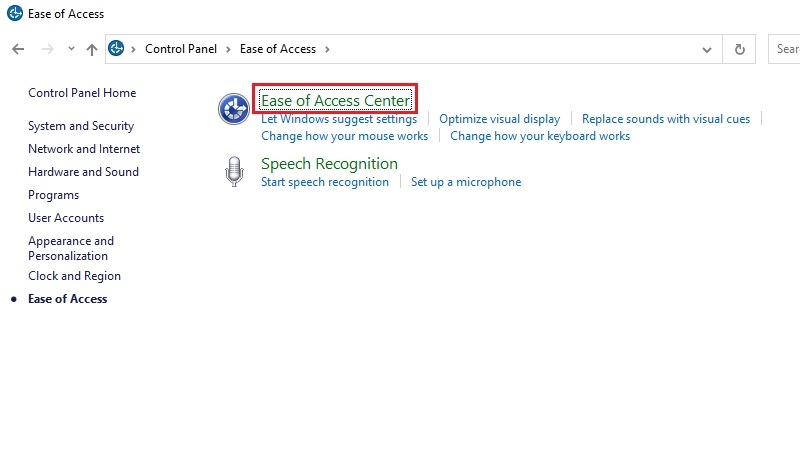Viewport: 800px width, 450px height.
Task: Click the Ease of Access Center icon
Action: tap(234, 109)
